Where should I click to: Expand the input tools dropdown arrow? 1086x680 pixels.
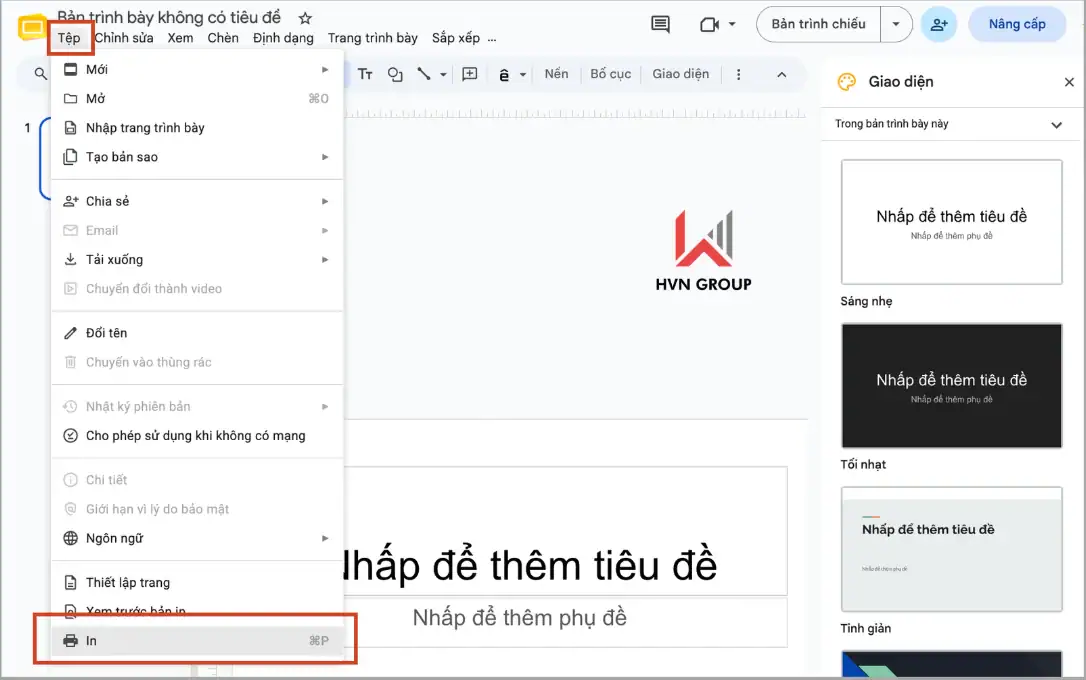(x=523, y=75)
